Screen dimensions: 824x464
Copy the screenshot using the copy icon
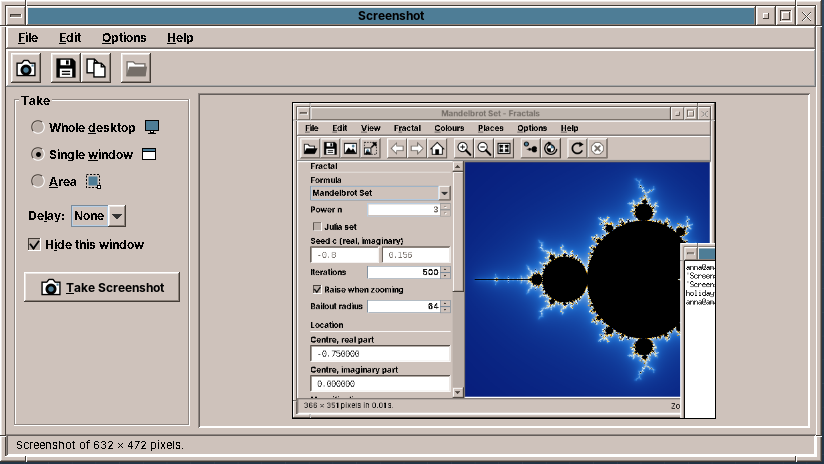(96, 68)
